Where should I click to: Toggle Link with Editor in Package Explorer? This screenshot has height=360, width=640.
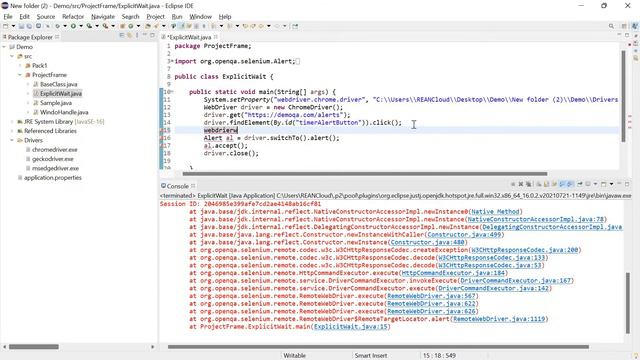tap(129, 36)
